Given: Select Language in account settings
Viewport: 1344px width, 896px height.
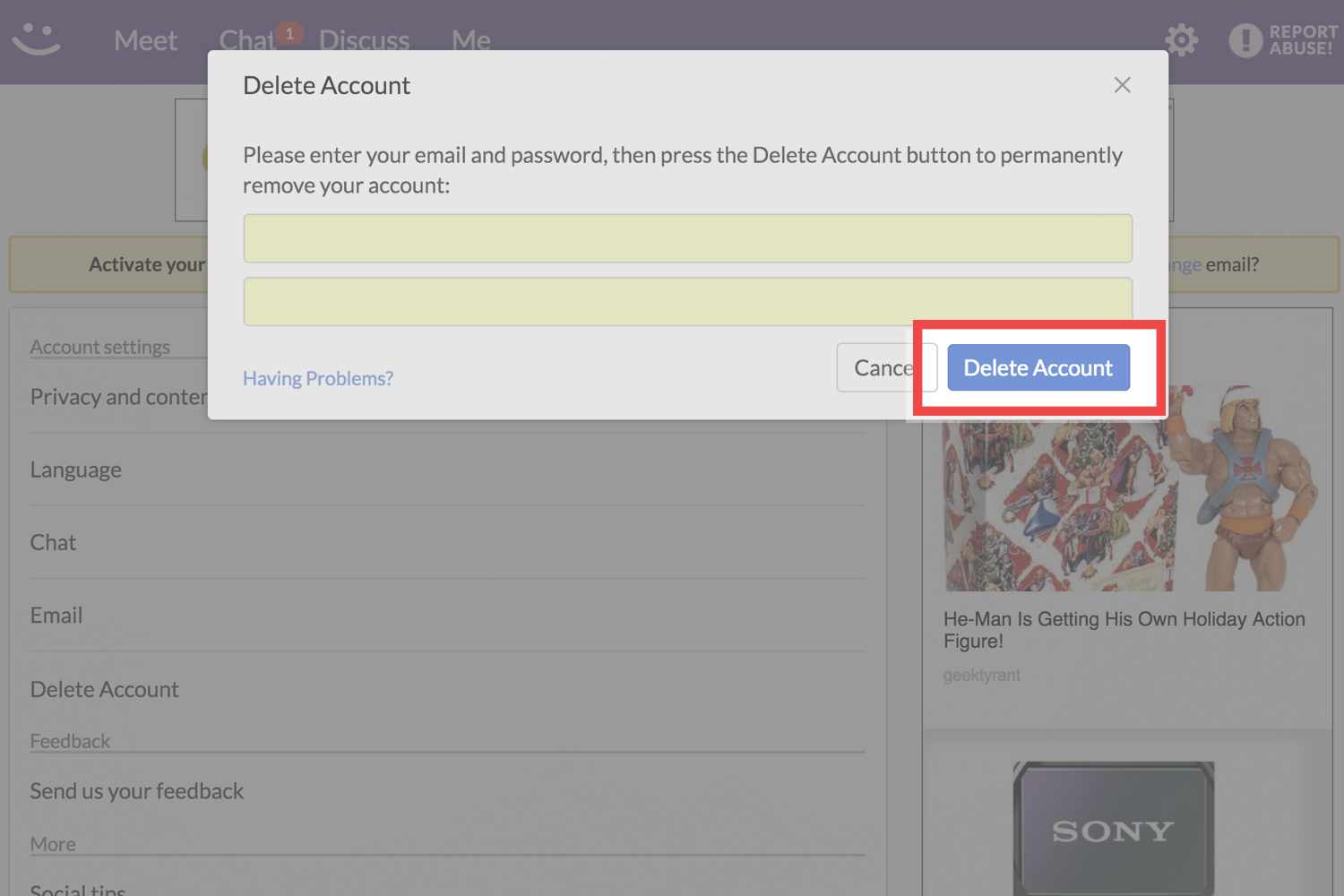Looking at the screenshot, I should 76,470.
